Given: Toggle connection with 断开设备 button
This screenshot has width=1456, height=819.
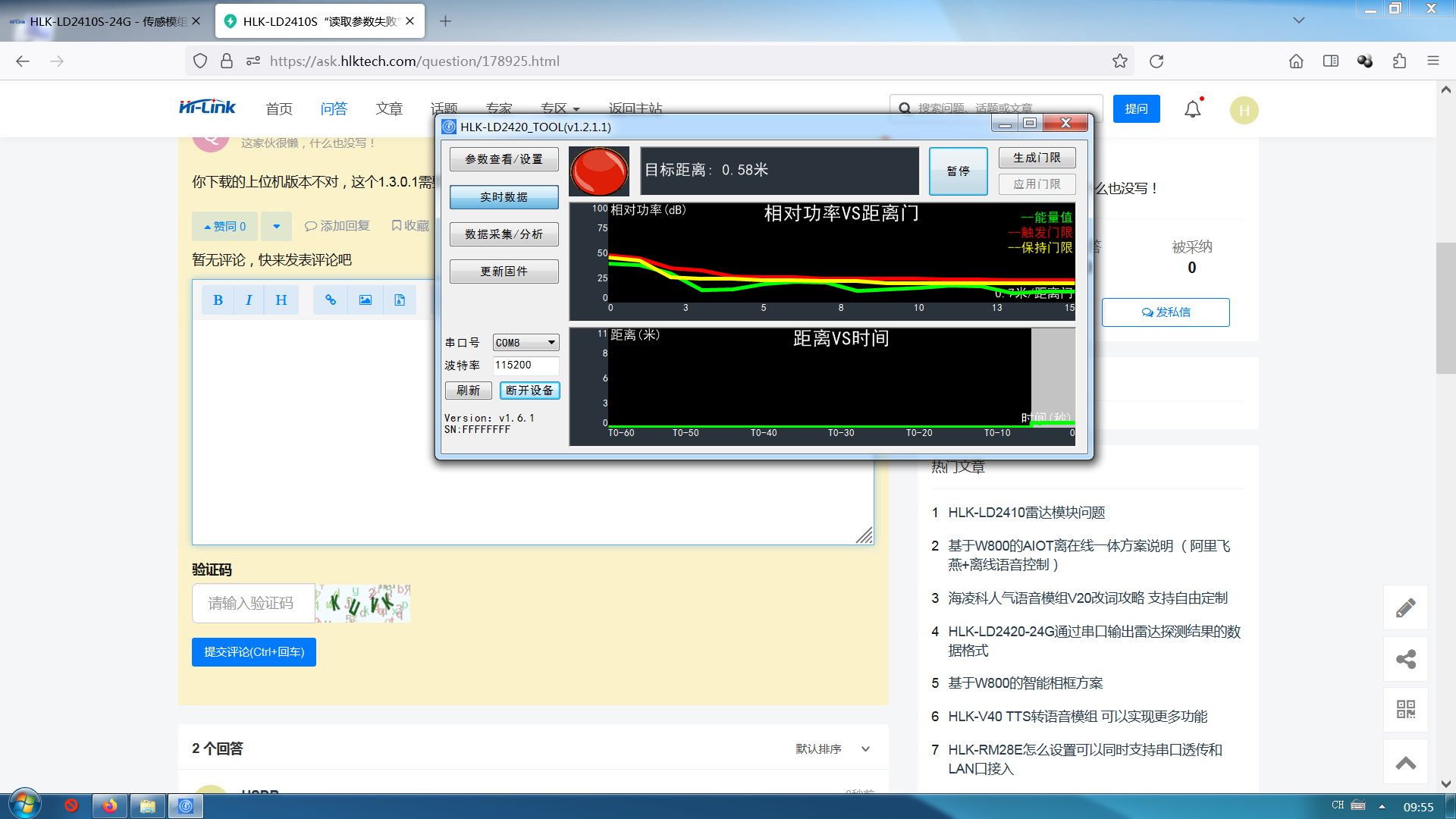Looking at the screenshot, I should [x=529, y=391].
